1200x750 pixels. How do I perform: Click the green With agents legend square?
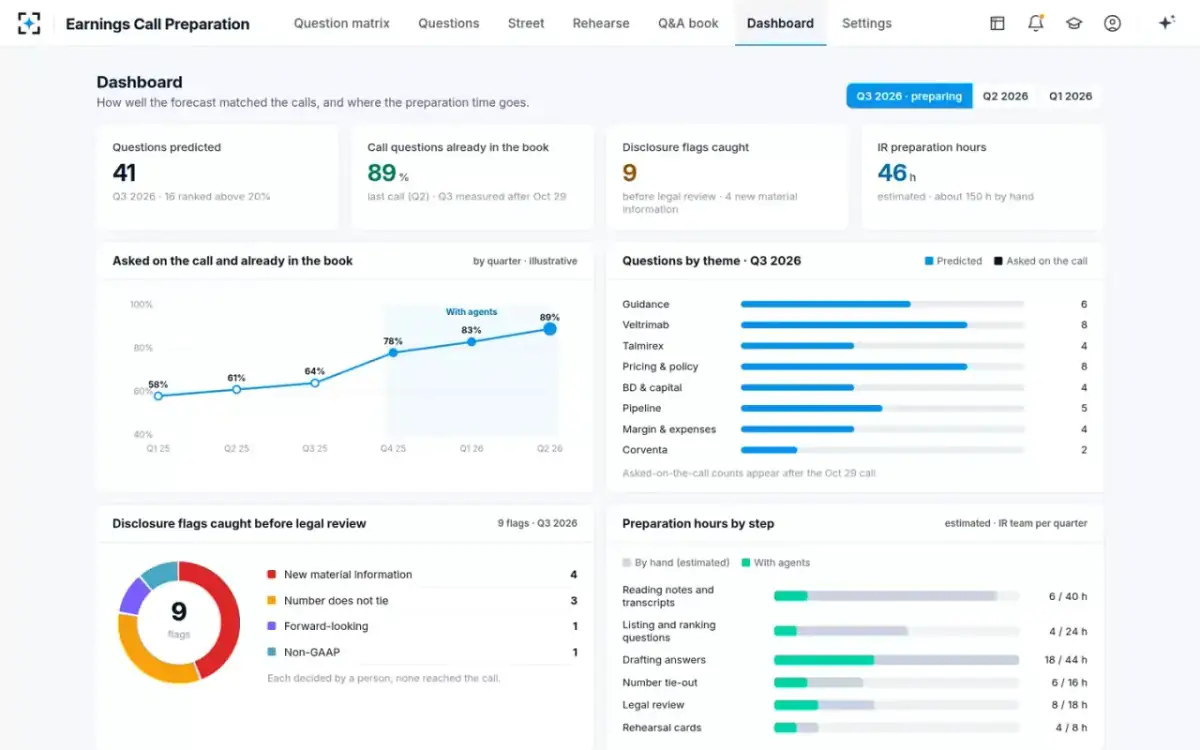tap(745, 563)
